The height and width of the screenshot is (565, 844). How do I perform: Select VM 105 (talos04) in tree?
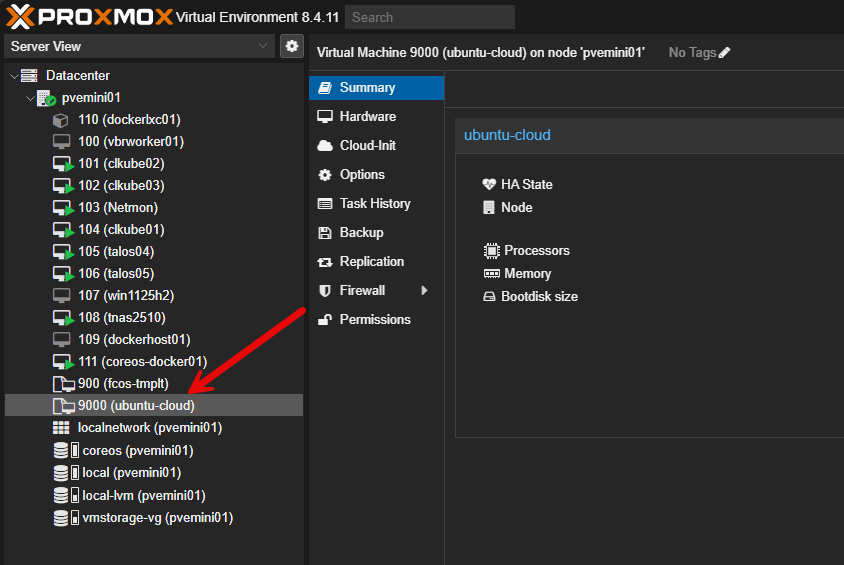pyautogui.click(x=115, y=252)
